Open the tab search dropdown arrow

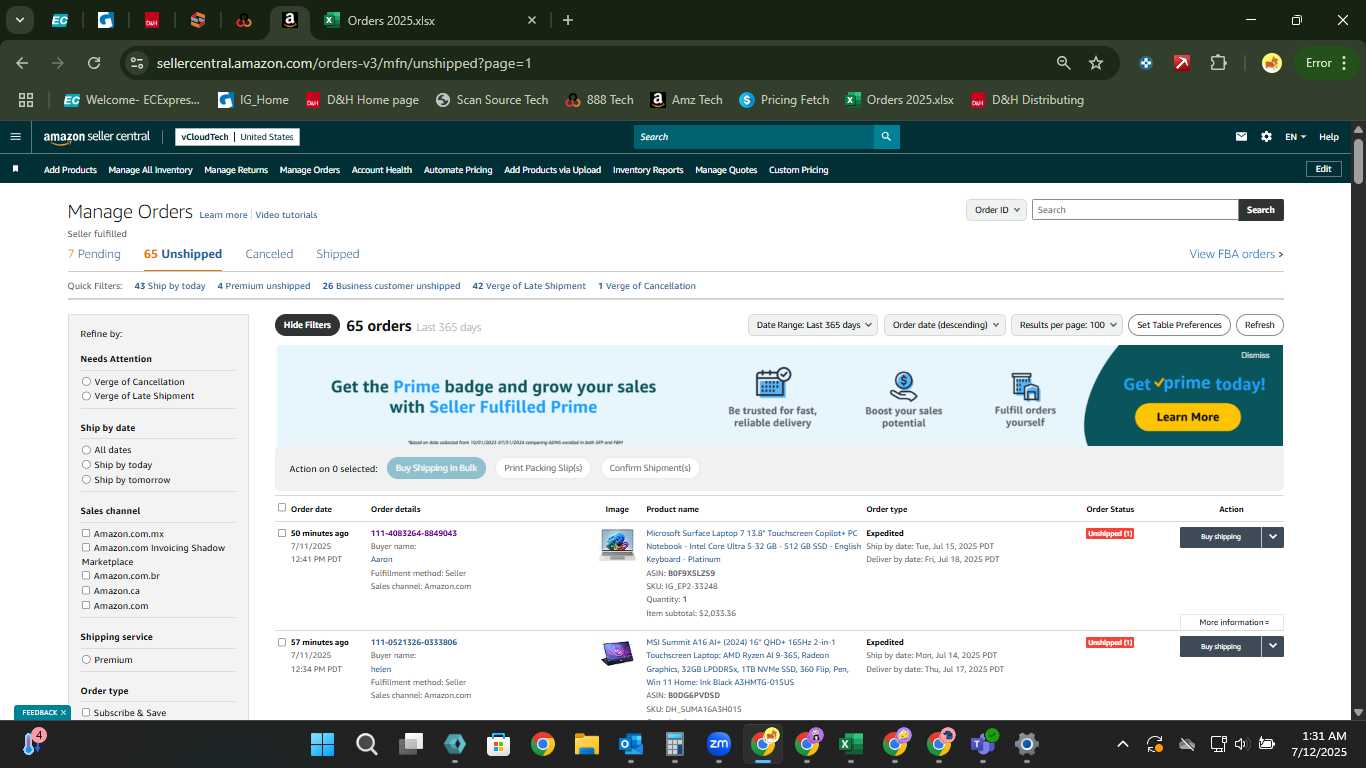(x=20, y=20)
